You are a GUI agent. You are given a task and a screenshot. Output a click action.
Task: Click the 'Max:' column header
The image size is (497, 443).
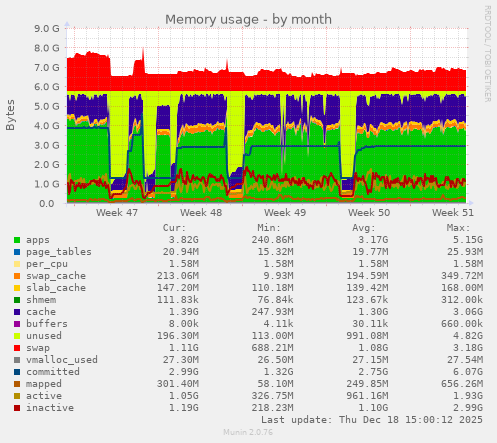458,228
